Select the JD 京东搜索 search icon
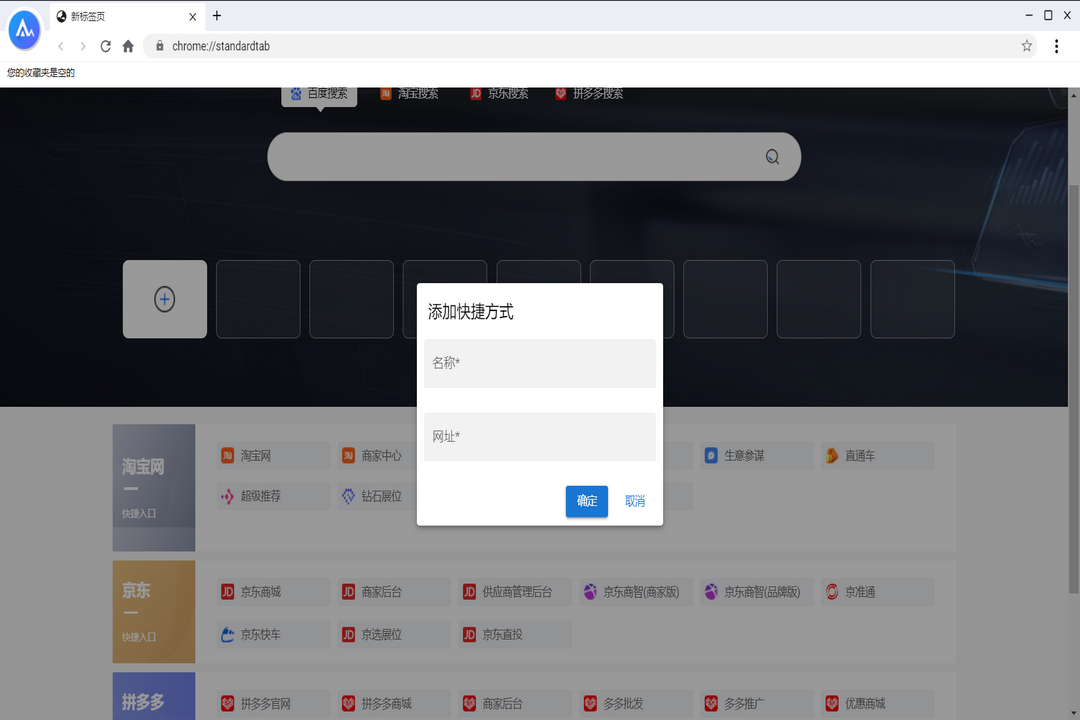Screen dimensions: 1080x720 coord(475,93)
